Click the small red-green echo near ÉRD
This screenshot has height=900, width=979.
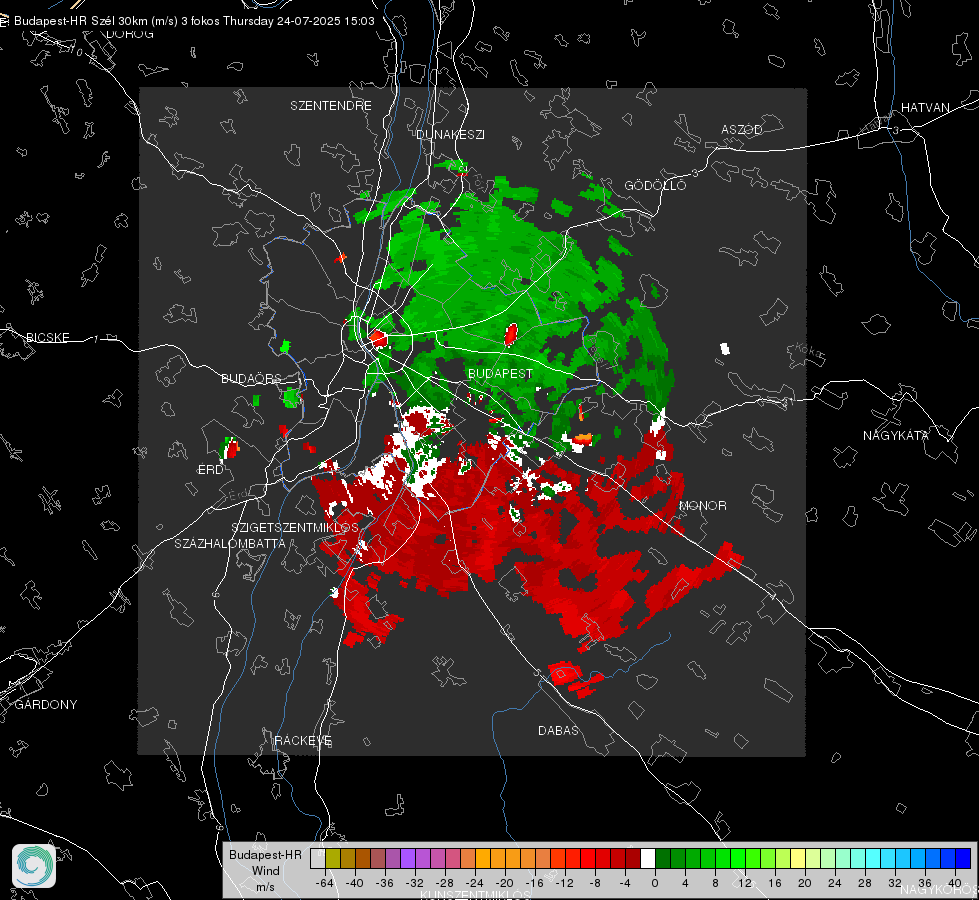click(229, 448)
